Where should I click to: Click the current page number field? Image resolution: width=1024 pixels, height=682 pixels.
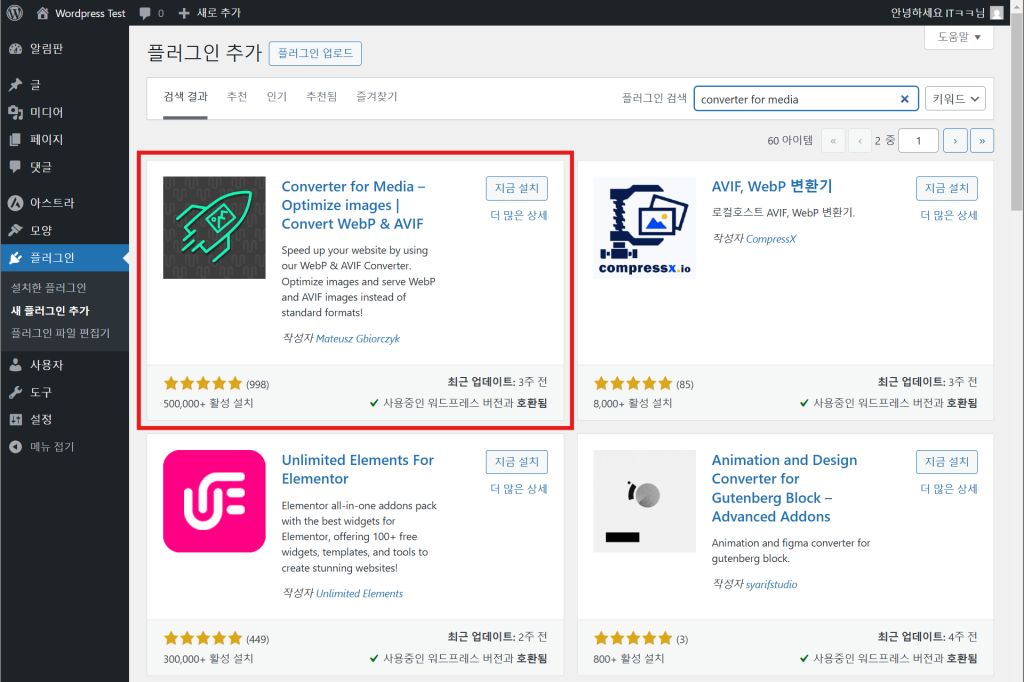[x=918, y=141]
